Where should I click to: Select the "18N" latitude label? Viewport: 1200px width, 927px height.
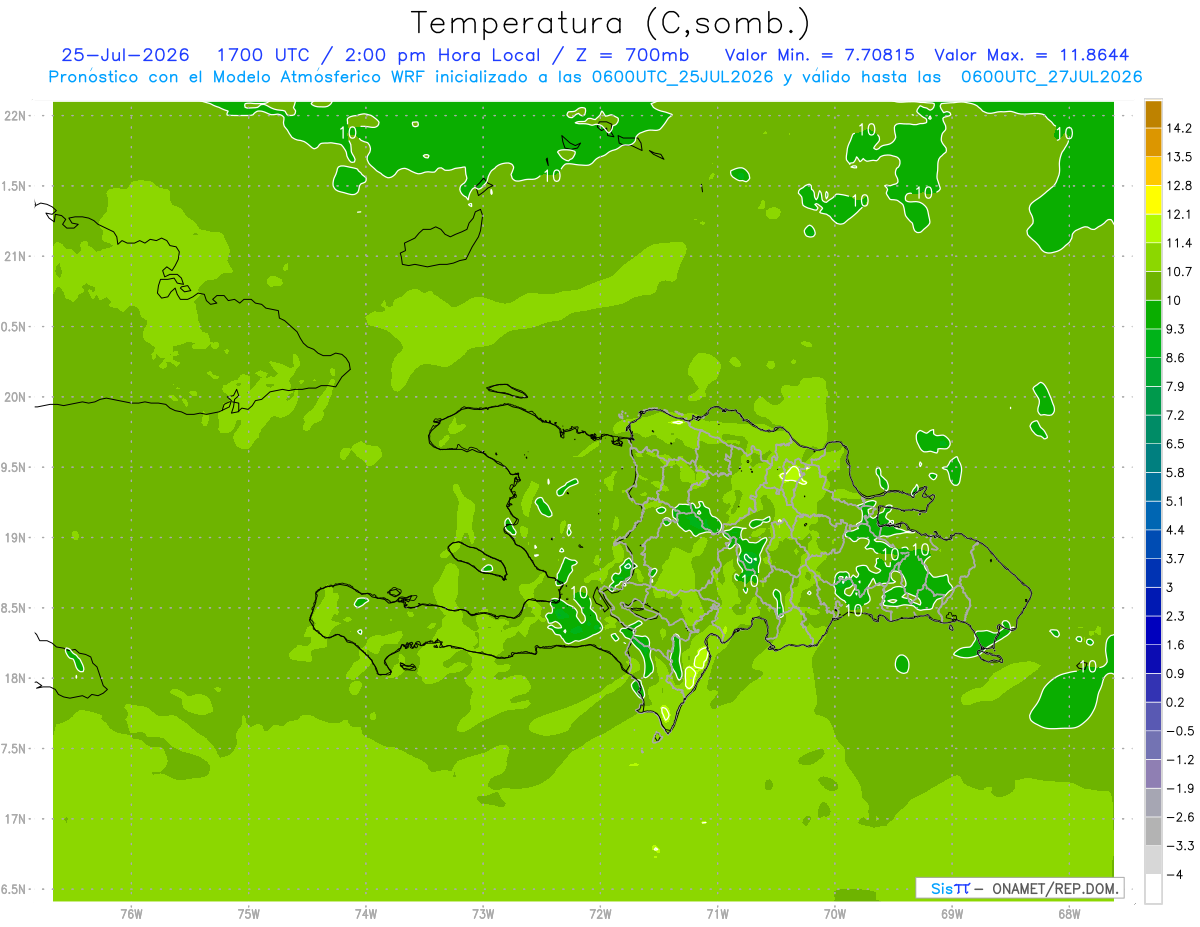15,678
